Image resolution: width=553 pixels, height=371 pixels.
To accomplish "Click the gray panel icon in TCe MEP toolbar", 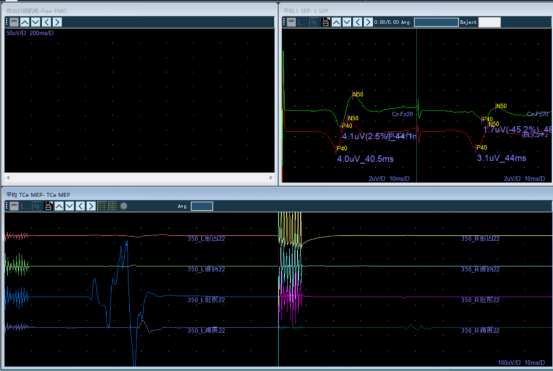I will click(x=14, y=206).
